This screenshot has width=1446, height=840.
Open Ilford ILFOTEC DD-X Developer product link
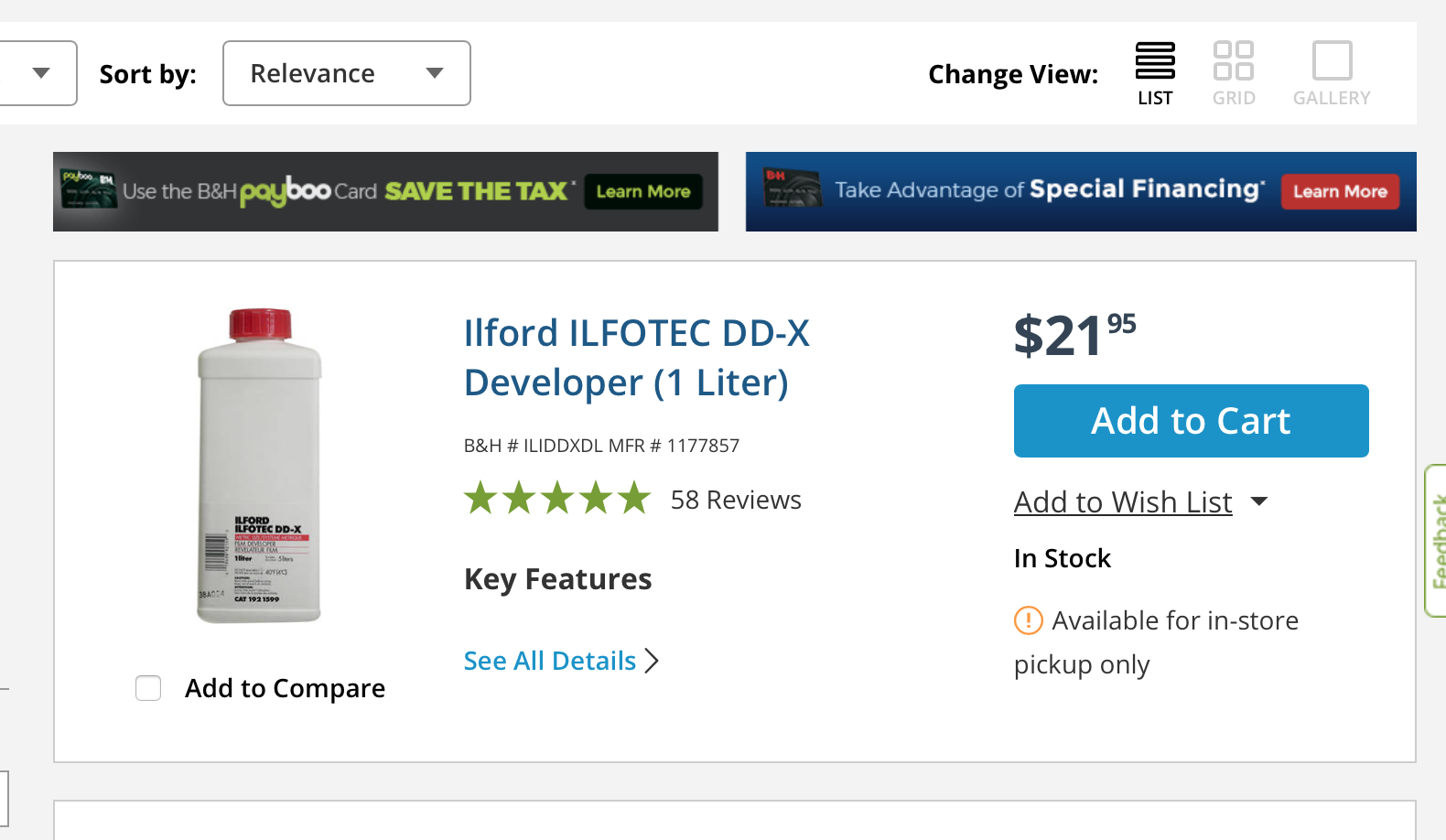[636, 358]
